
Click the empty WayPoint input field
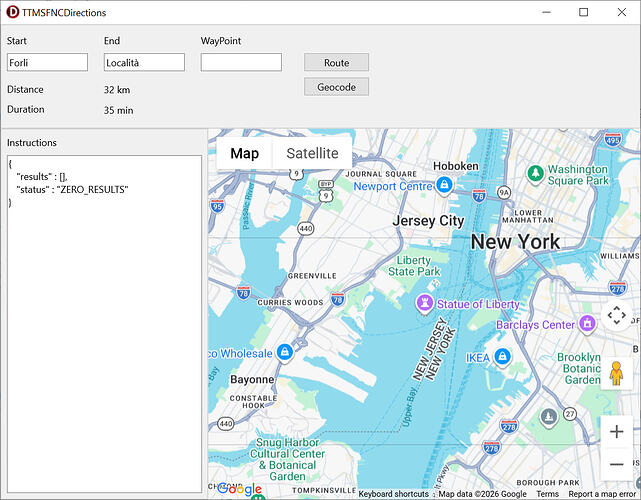(241, 62)
